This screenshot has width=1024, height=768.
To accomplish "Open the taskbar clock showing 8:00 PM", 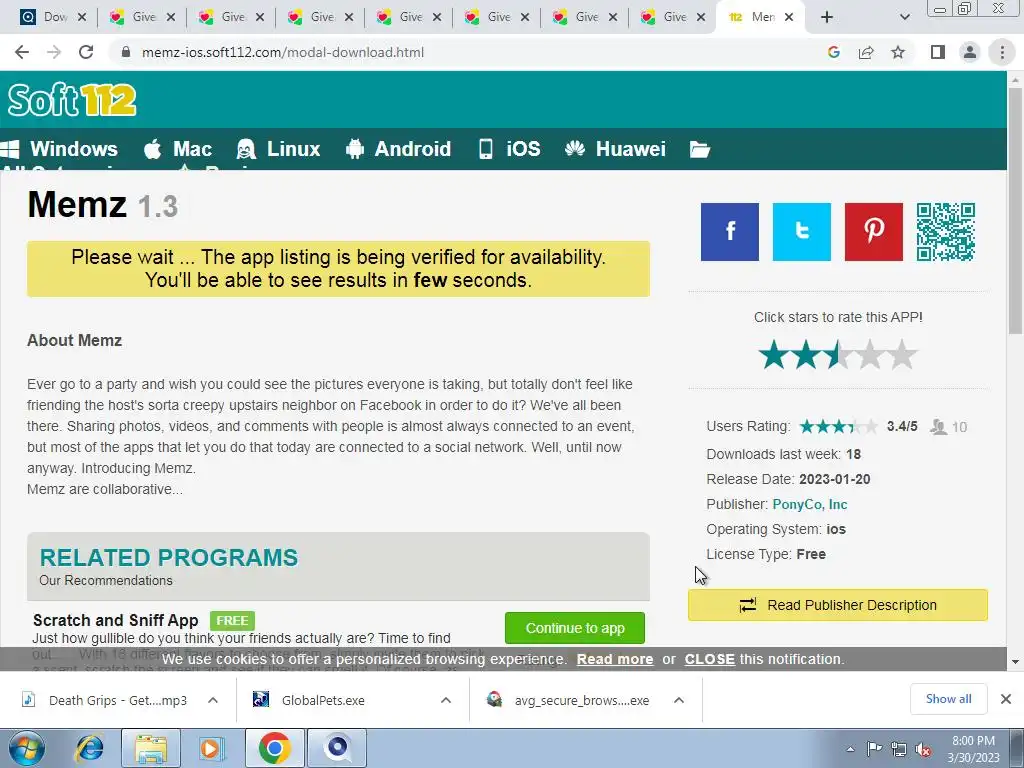I will pyautogui.click(x=973, y=749).
